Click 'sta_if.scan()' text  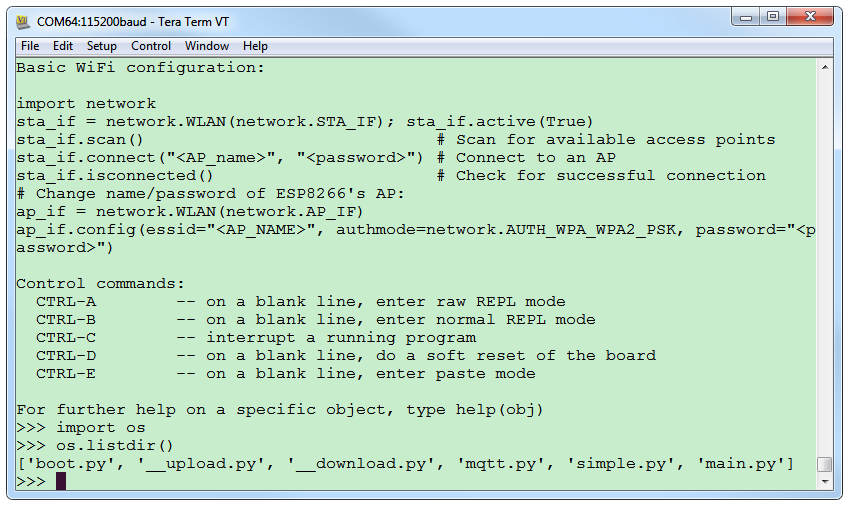[x=80, y=139]
